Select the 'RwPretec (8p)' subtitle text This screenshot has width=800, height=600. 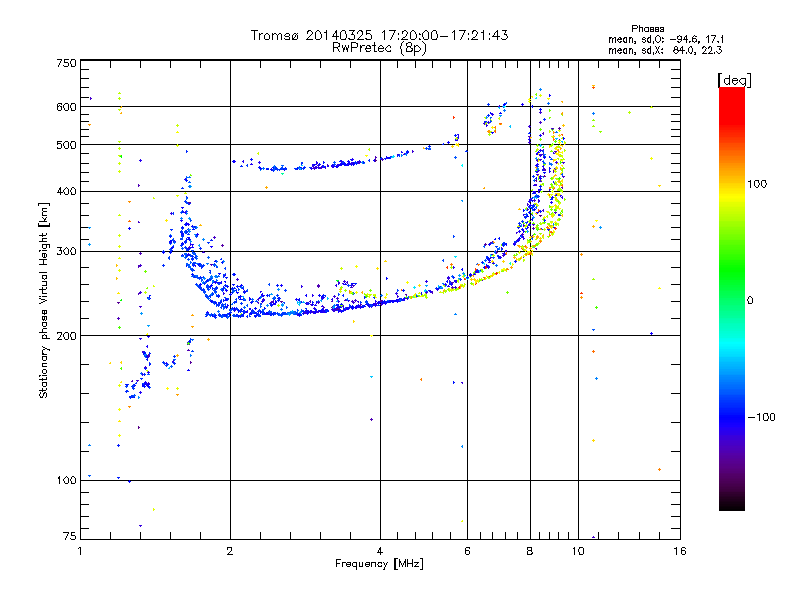click(x=379, y=48)
